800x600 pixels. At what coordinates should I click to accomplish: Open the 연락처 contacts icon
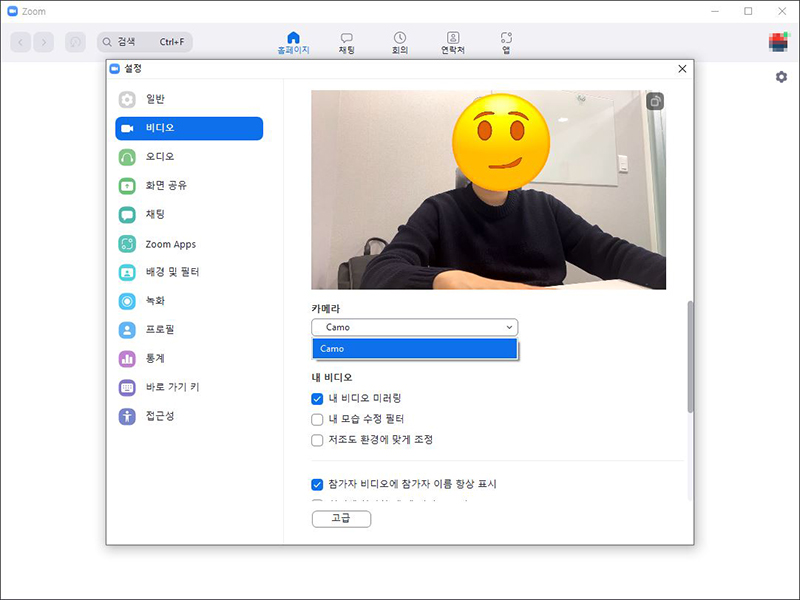pyautogui.click(x=453, y=38)
